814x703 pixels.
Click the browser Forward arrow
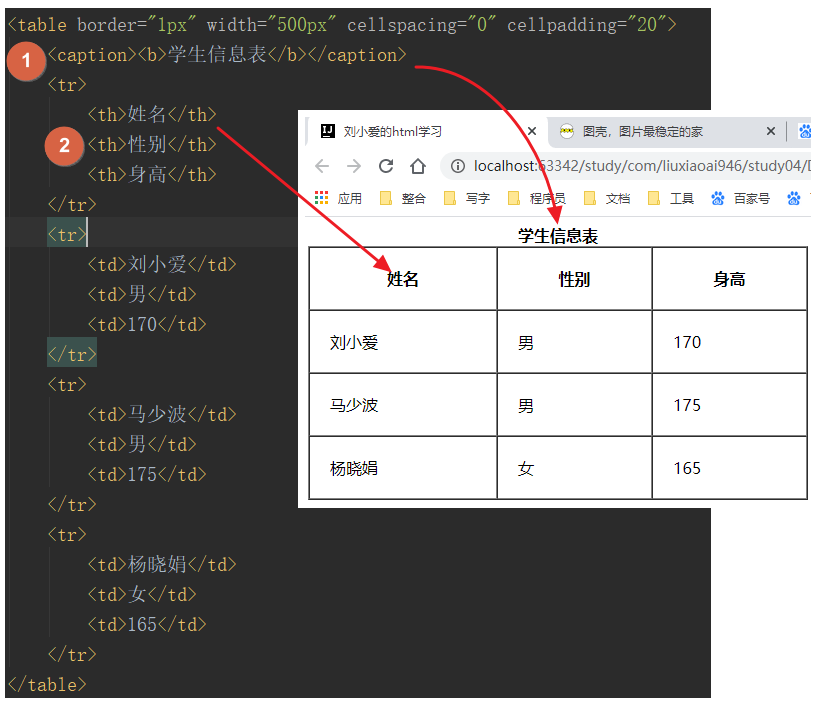pyautogui.click(x=354, y=166)
